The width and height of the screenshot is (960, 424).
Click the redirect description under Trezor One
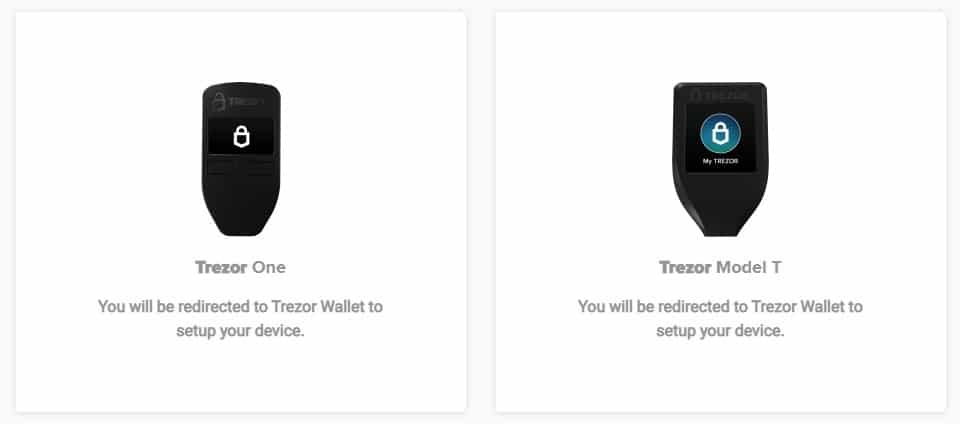click(241, 318)
